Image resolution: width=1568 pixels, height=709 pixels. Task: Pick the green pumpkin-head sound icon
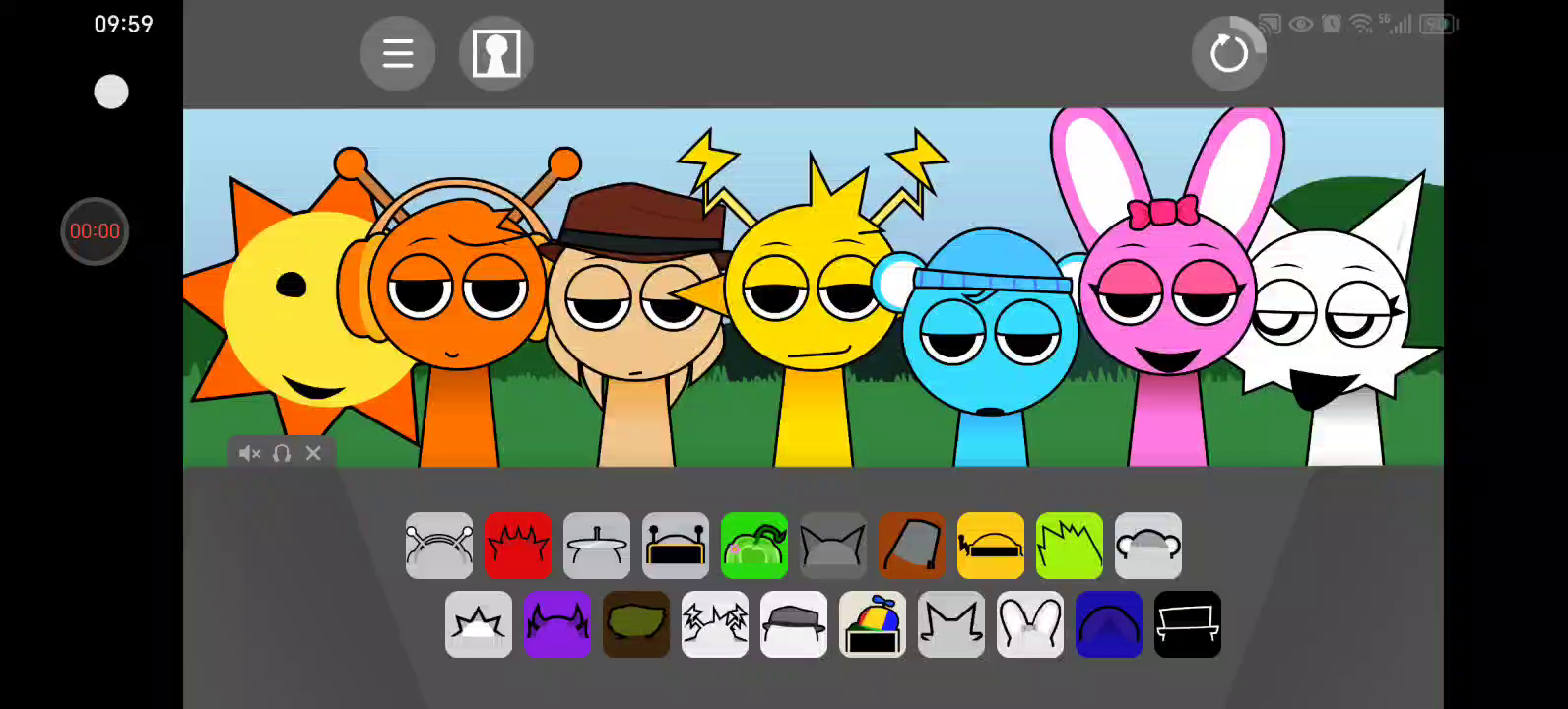(754, 546)
